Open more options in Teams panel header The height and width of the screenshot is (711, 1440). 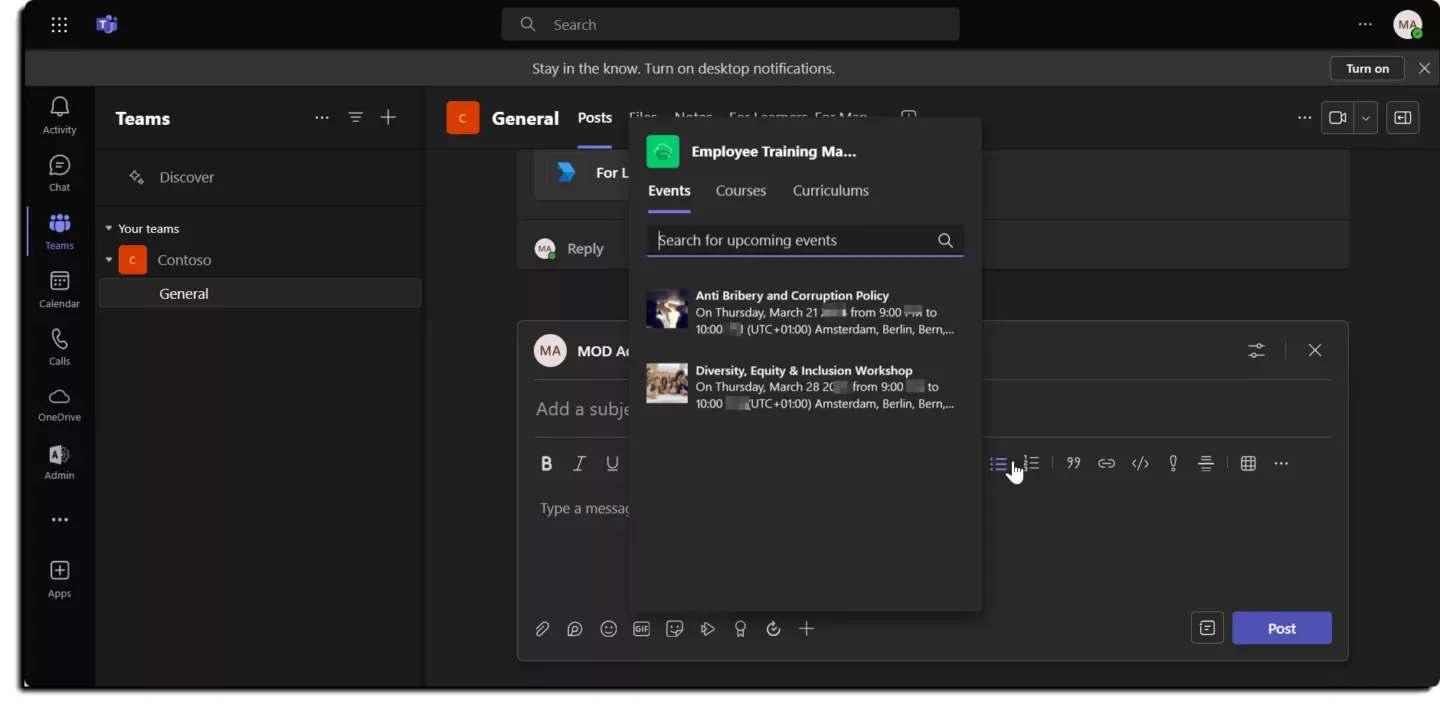point(322,118)
